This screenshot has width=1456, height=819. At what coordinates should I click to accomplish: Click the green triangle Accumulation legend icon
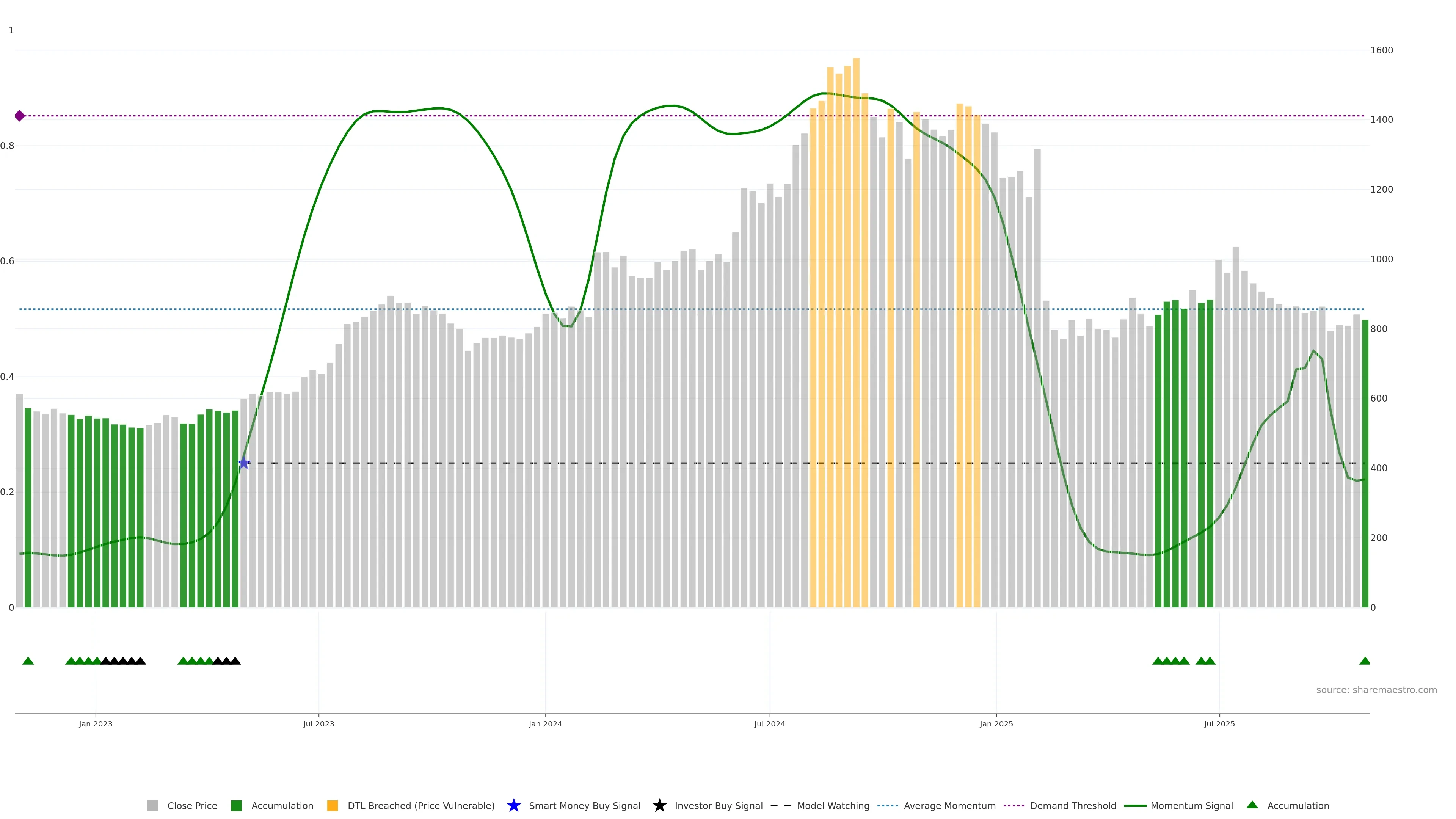point(1252,805)
